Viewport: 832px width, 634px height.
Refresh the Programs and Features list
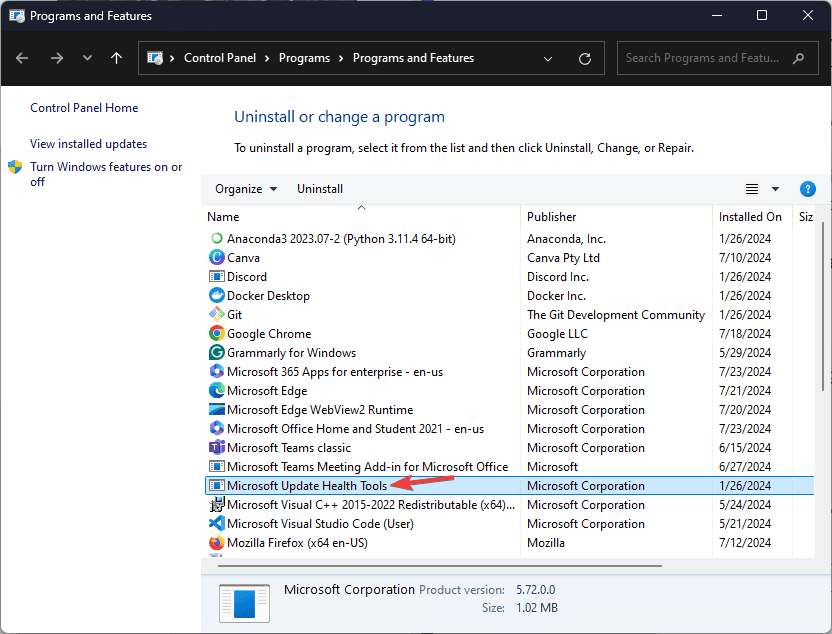point(585,58)
